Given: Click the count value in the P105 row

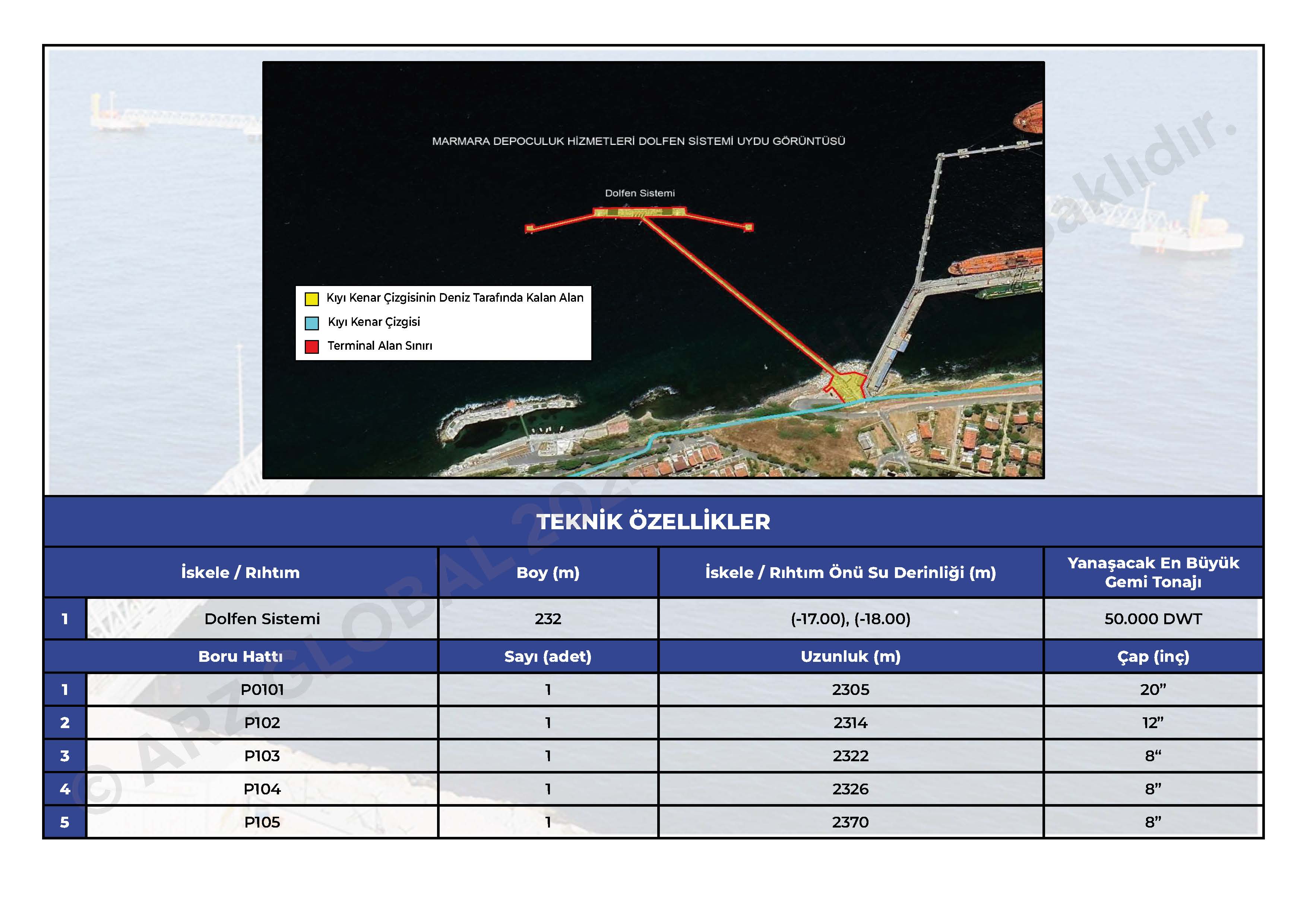Looking at the screenshot, I should point(548,822).
